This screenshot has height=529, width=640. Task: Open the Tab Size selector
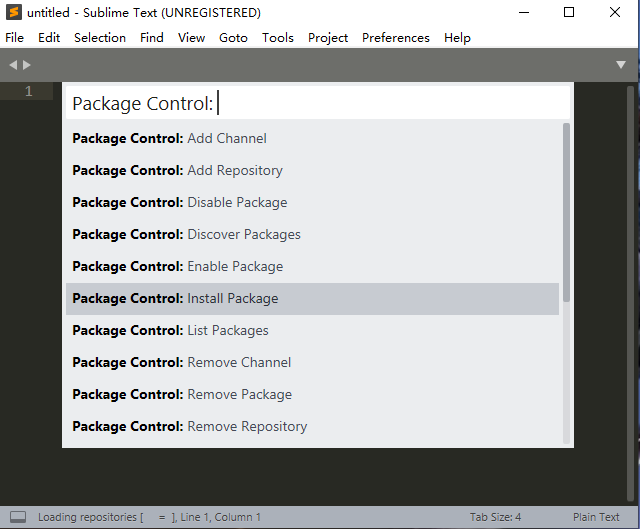coord(495,517)
